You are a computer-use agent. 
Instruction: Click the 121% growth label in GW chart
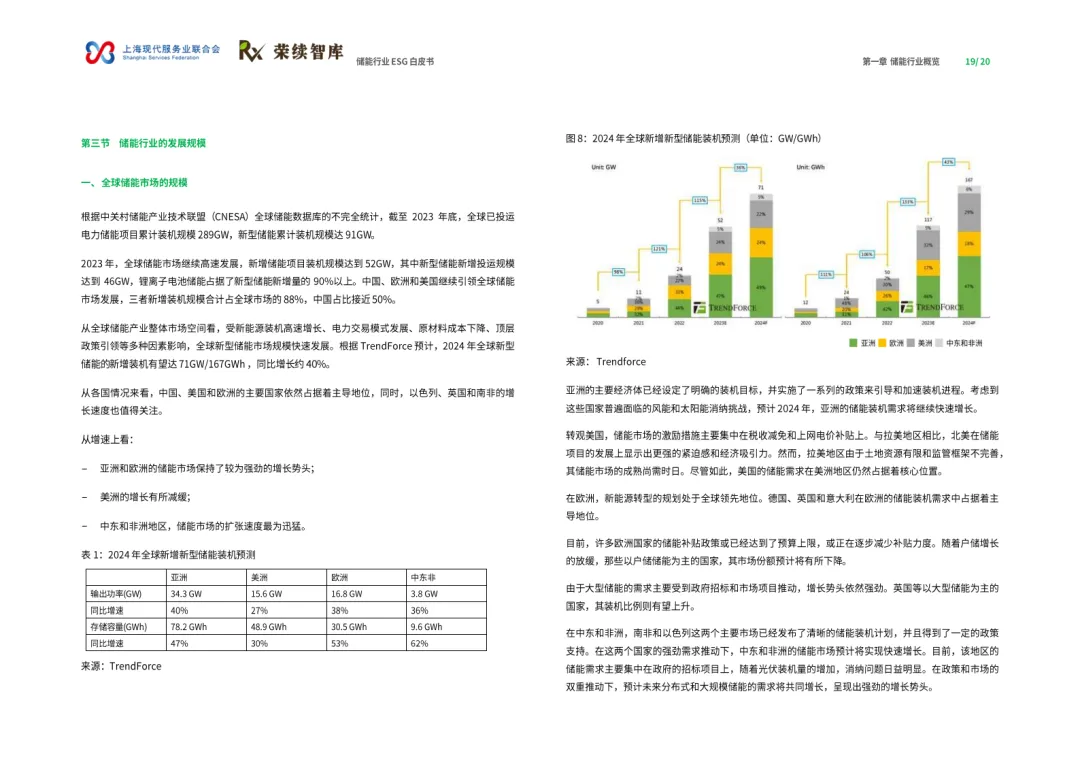pos(658,249)
